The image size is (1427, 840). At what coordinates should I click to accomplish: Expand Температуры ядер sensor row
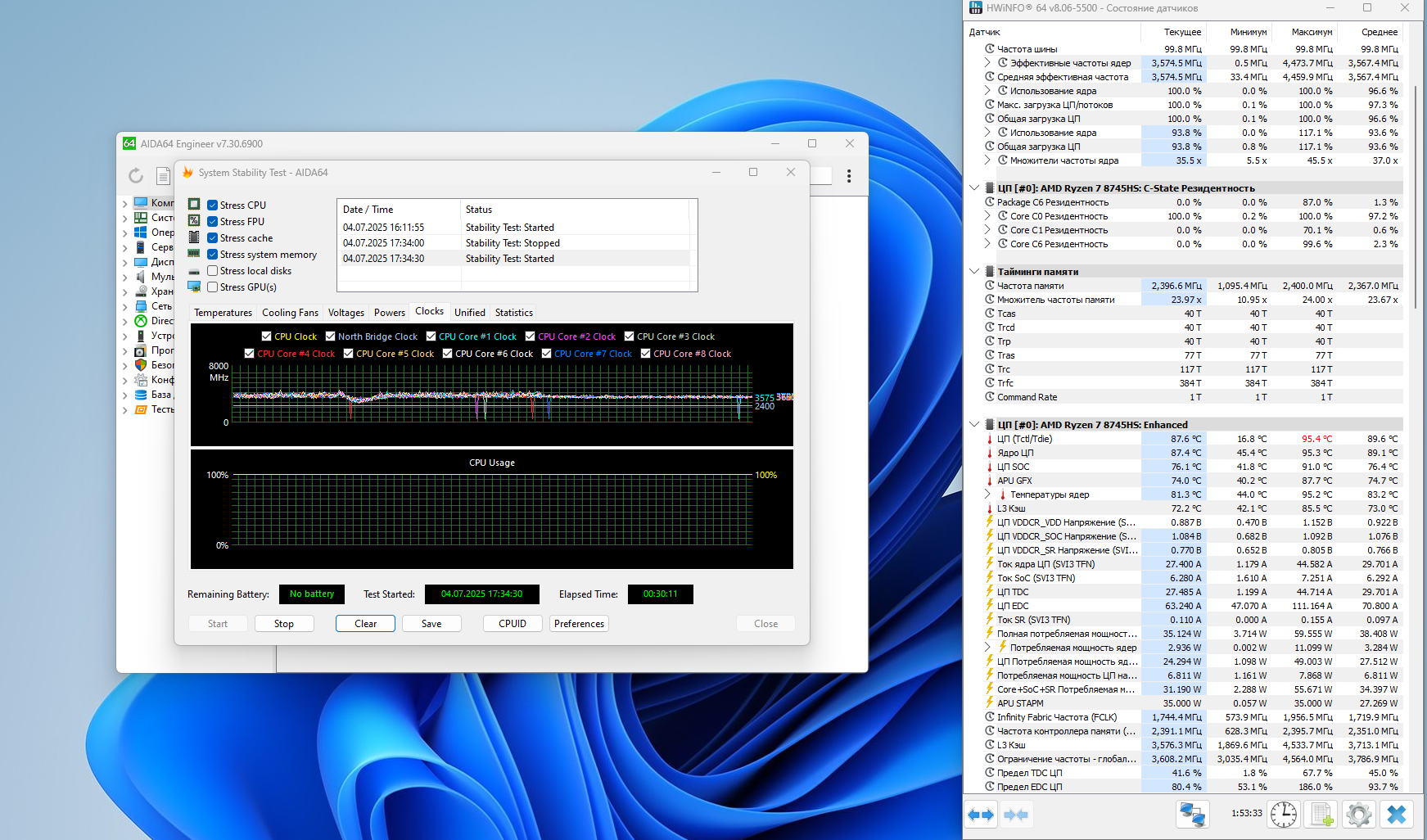coord(987,495)
